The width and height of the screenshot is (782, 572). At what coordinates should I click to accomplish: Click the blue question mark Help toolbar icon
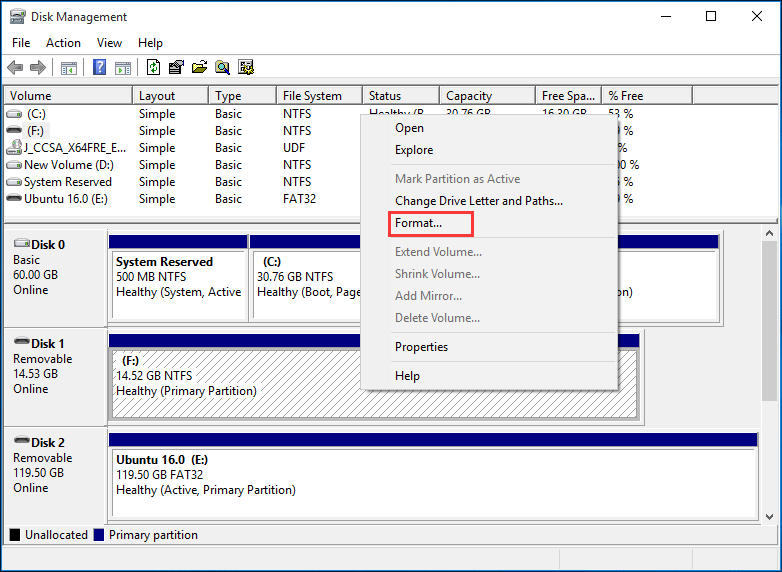pos(100,67)
